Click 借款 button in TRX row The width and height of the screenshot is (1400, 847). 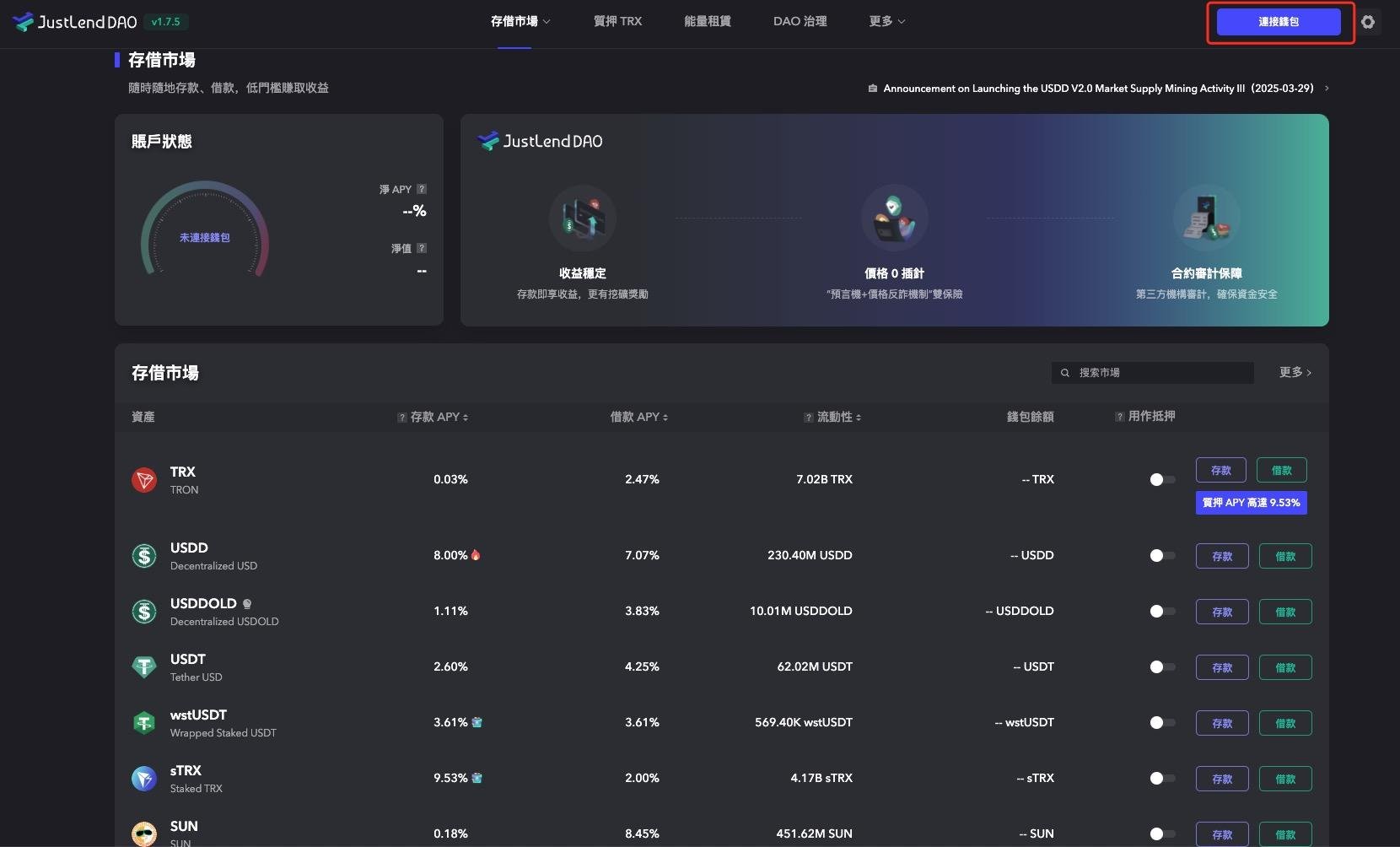[1282, 471]
